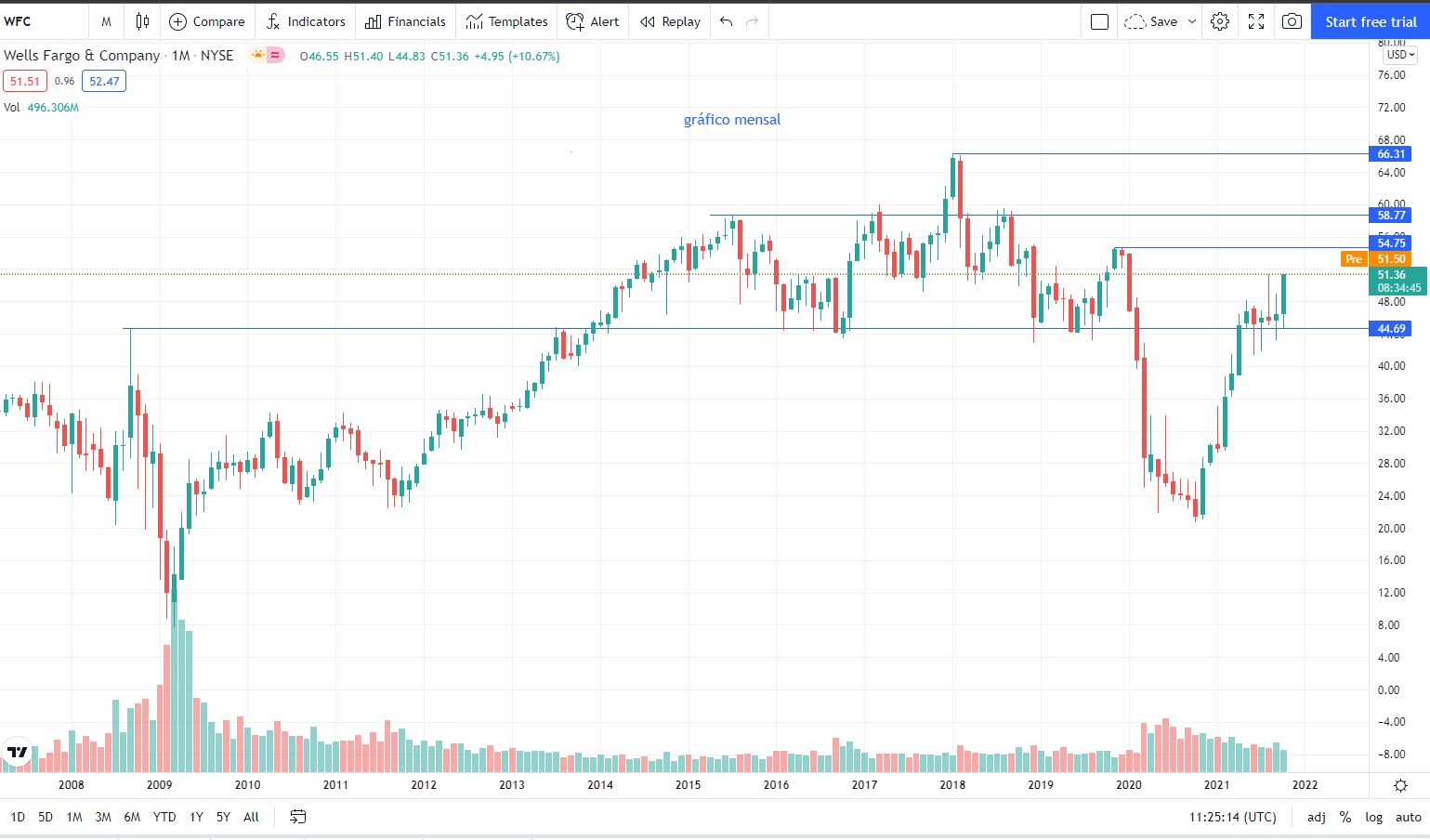Image resolution: width=1430 pixels, height=840 pixels.
Task: Open the monthly interval selector M
Action: click(107, 21)
